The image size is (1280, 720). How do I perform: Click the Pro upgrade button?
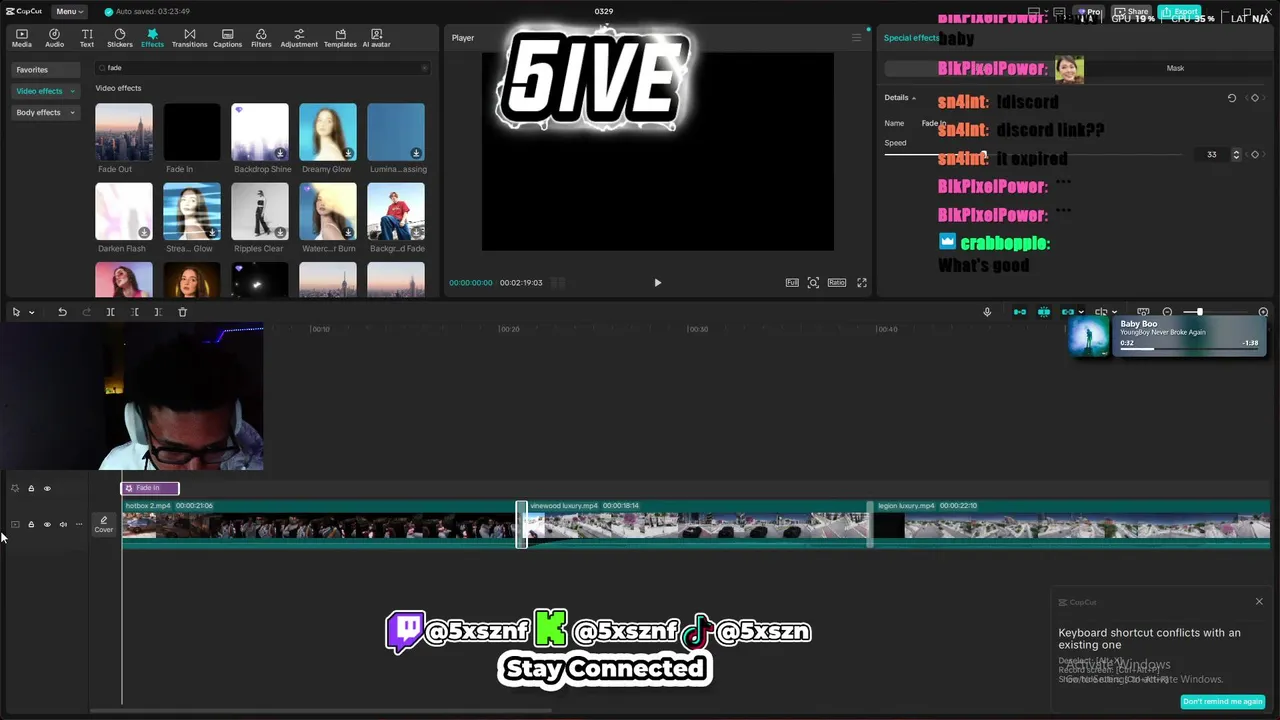click(1089, 12)
